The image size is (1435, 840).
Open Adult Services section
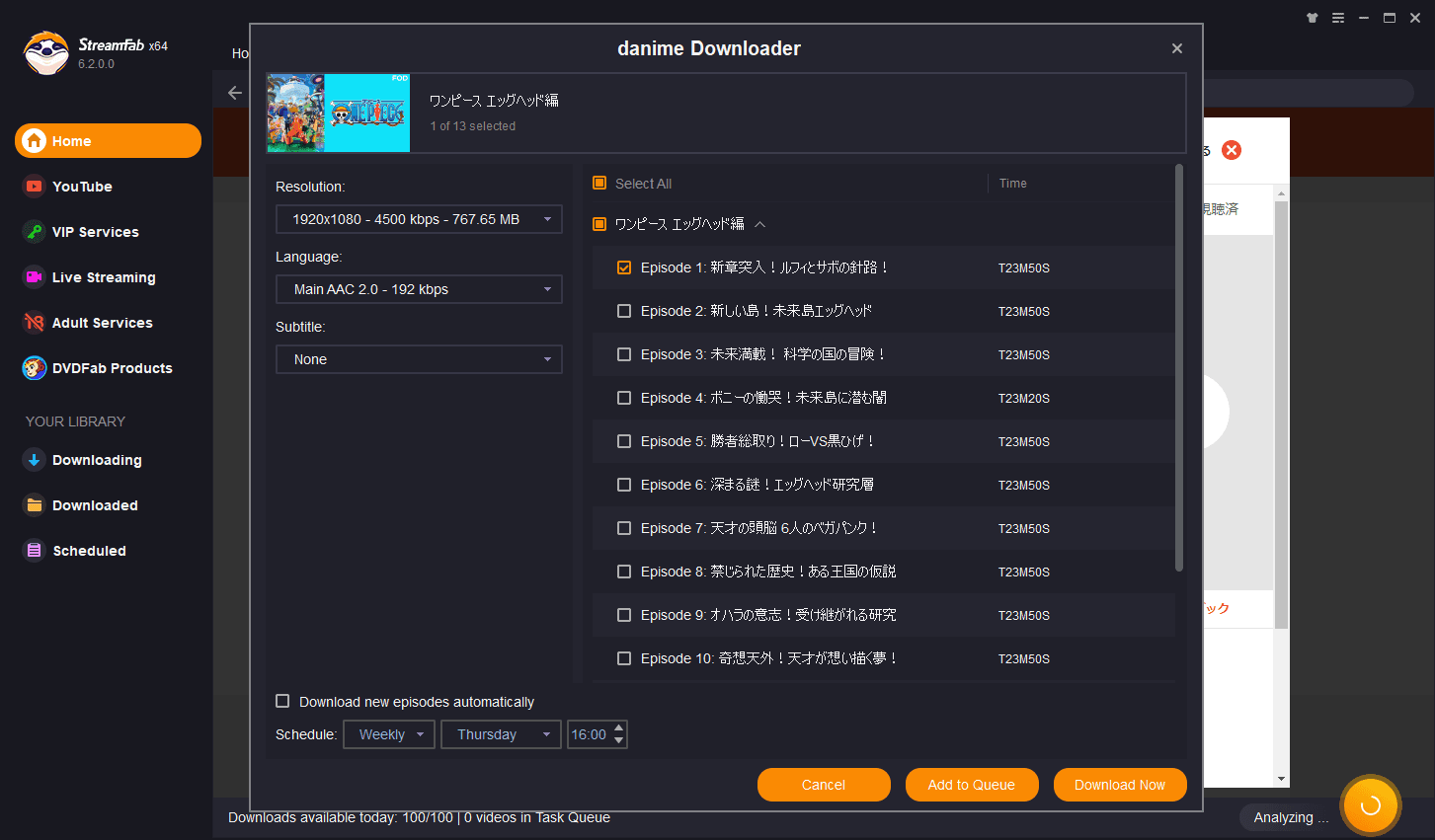coord(102,323)
